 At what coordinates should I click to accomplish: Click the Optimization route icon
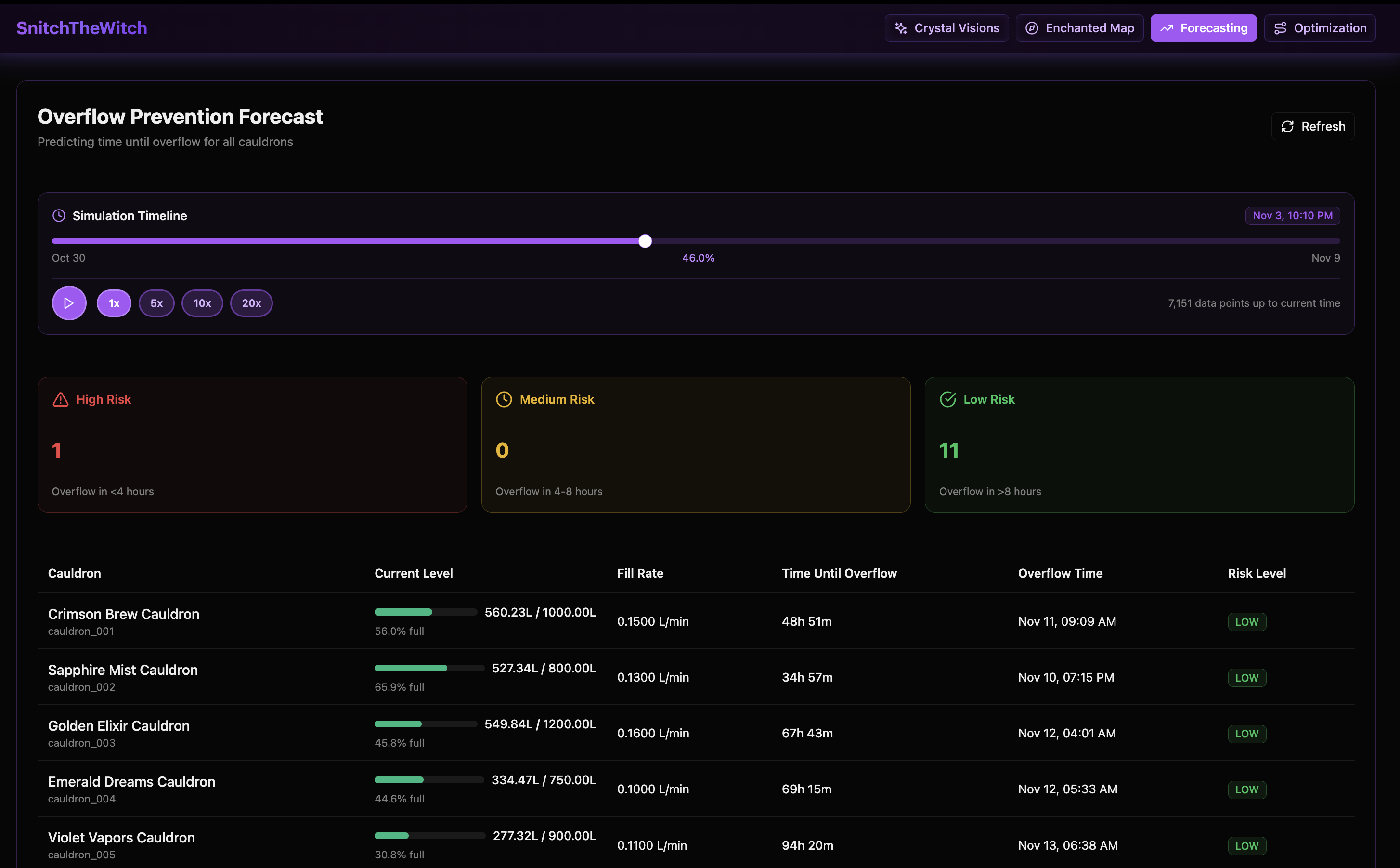pyautogui.click(x=1280, y=28)
